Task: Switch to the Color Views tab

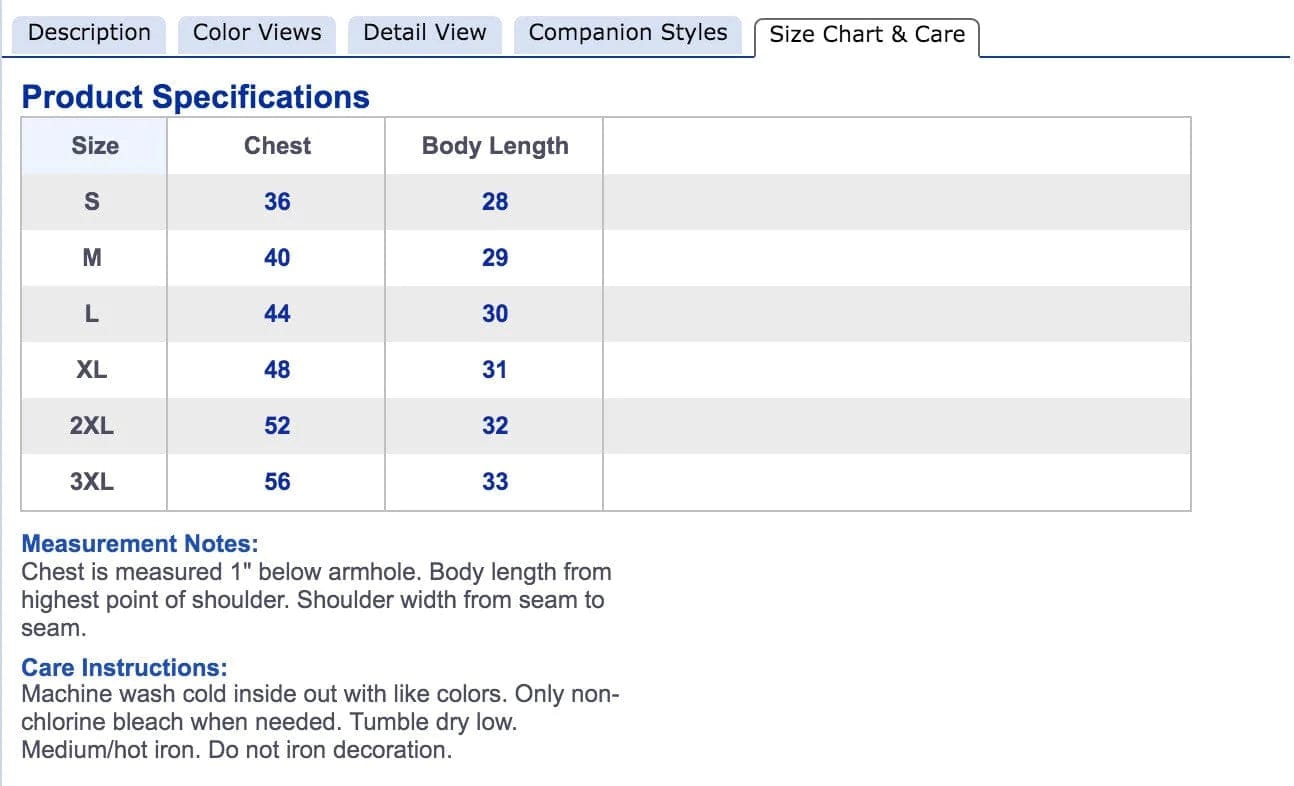Action: pos(257,33)
